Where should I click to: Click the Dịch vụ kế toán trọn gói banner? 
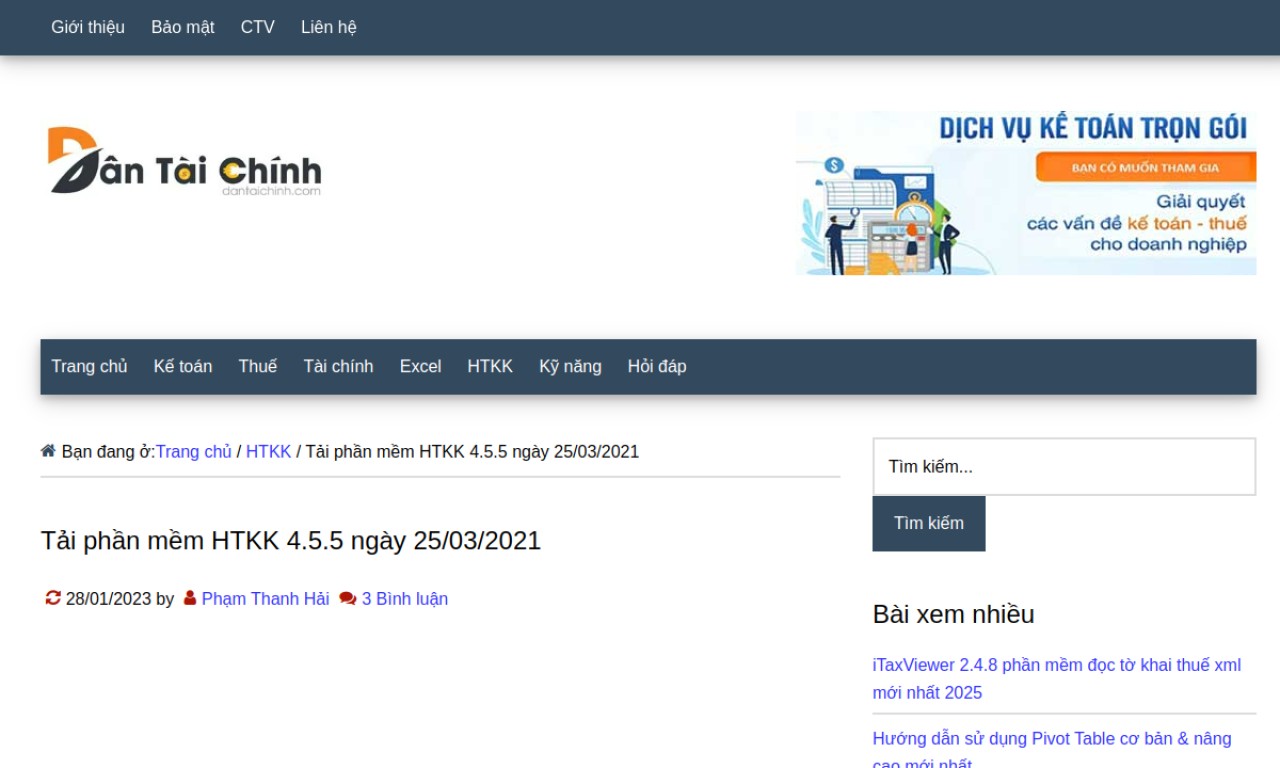point(1026,193)
